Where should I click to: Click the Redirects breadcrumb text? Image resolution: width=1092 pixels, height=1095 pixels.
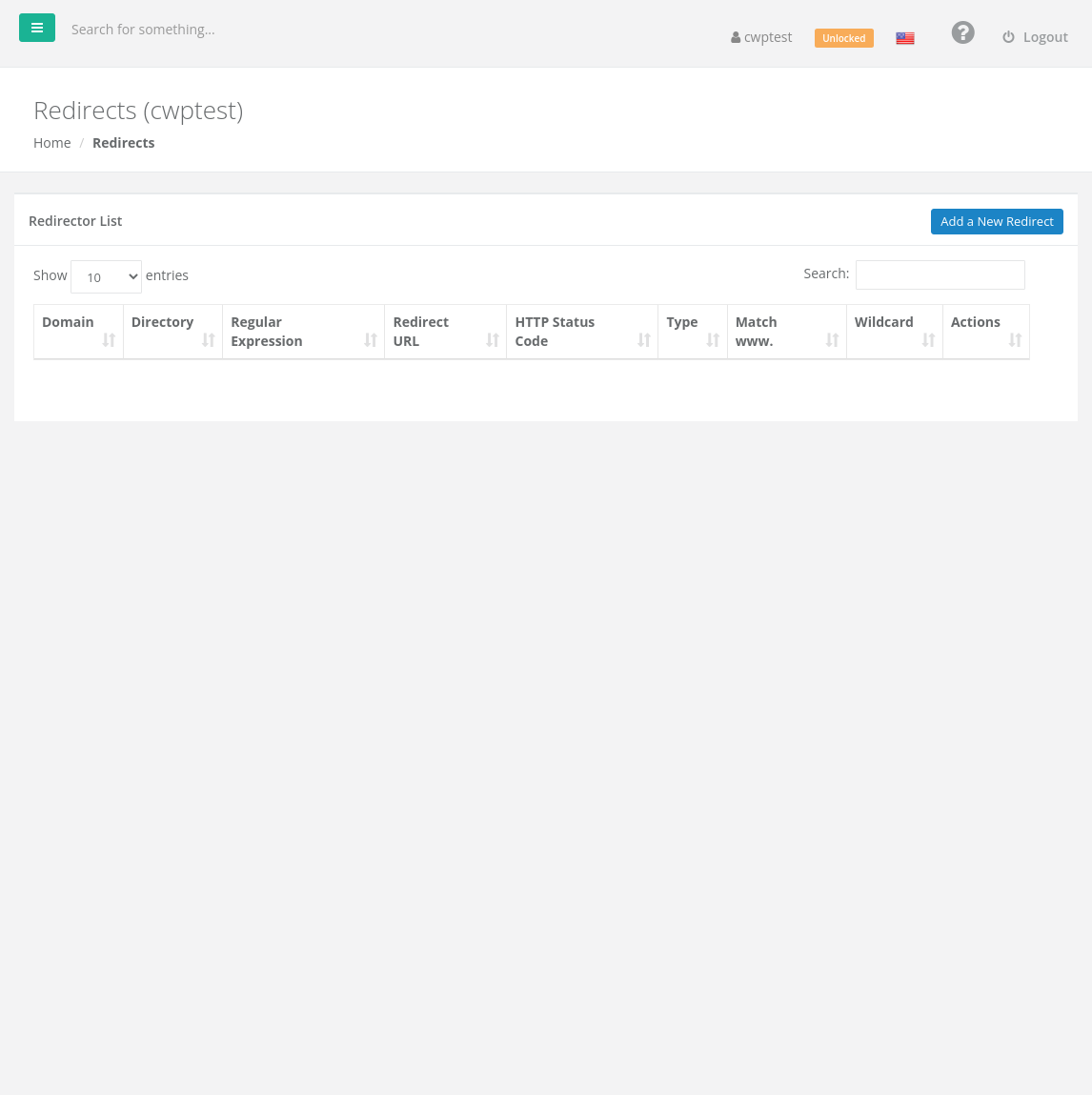124,142
